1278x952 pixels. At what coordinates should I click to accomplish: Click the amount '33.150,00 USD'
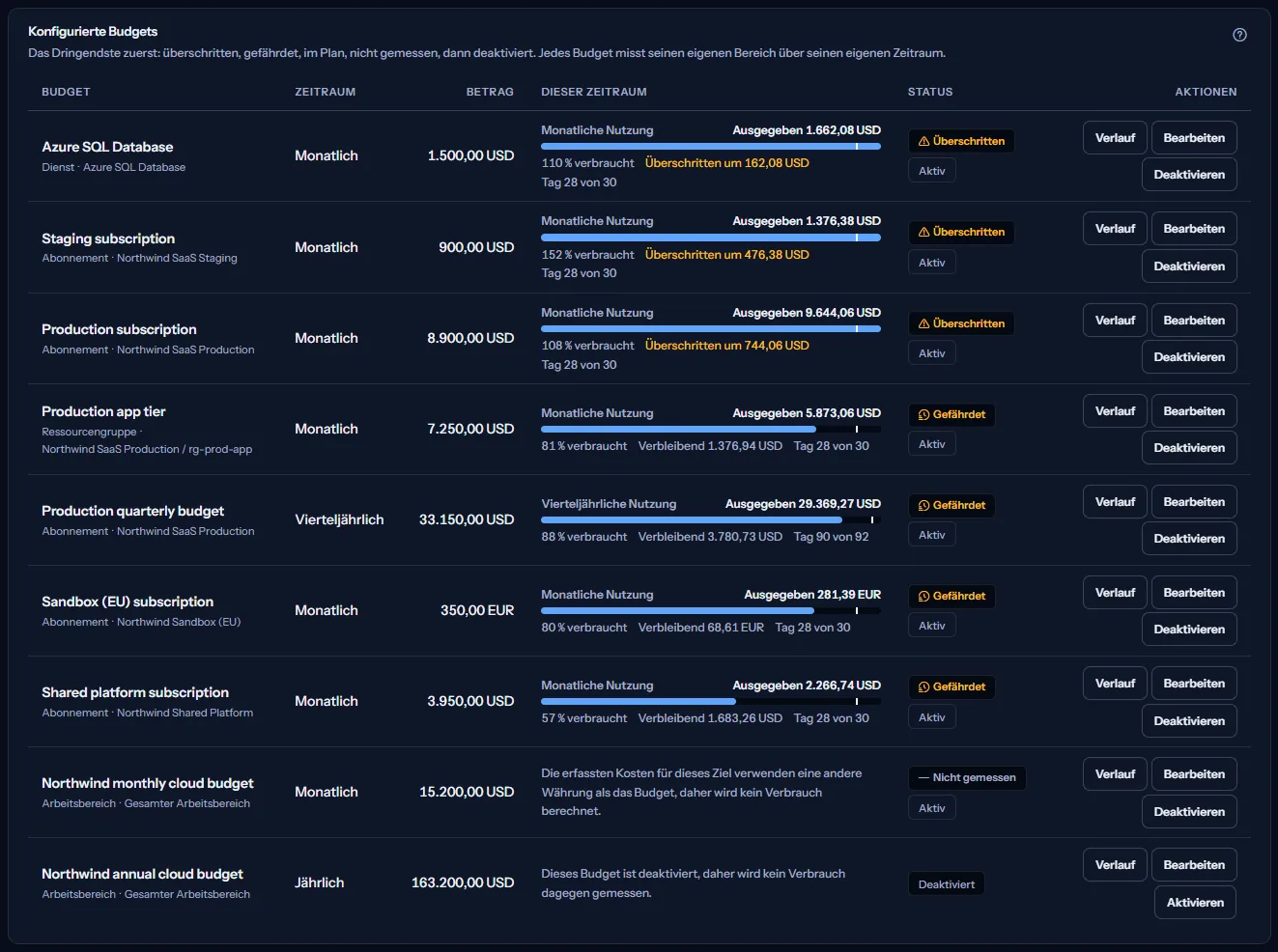point(467,519)
